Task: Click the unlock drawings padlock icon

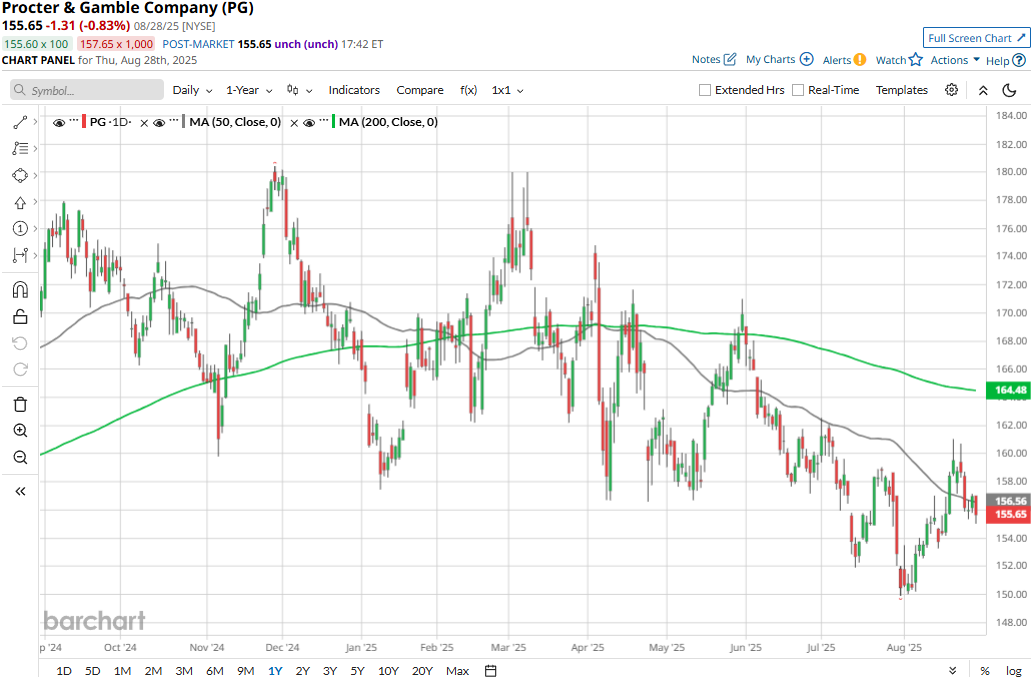Action: click(x=20, y=316)
